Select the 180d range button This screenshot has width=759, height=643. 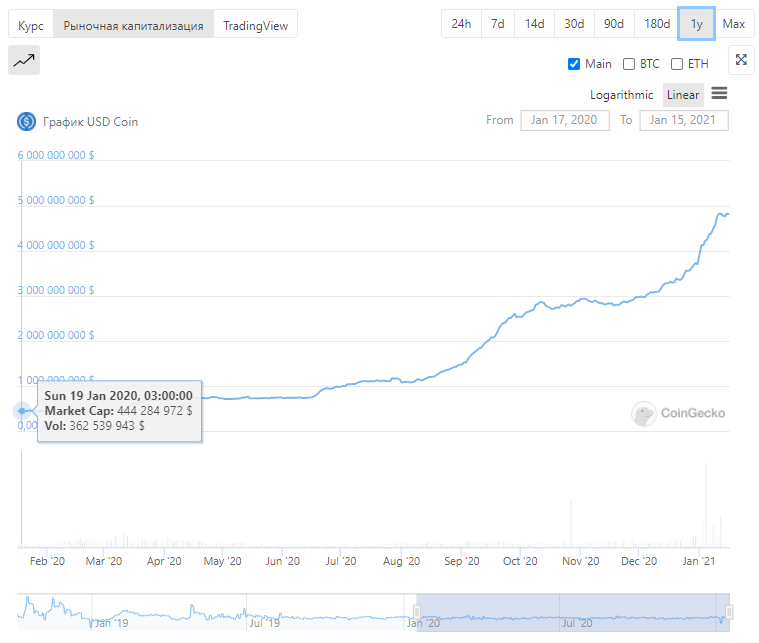[x=657, y=24]
